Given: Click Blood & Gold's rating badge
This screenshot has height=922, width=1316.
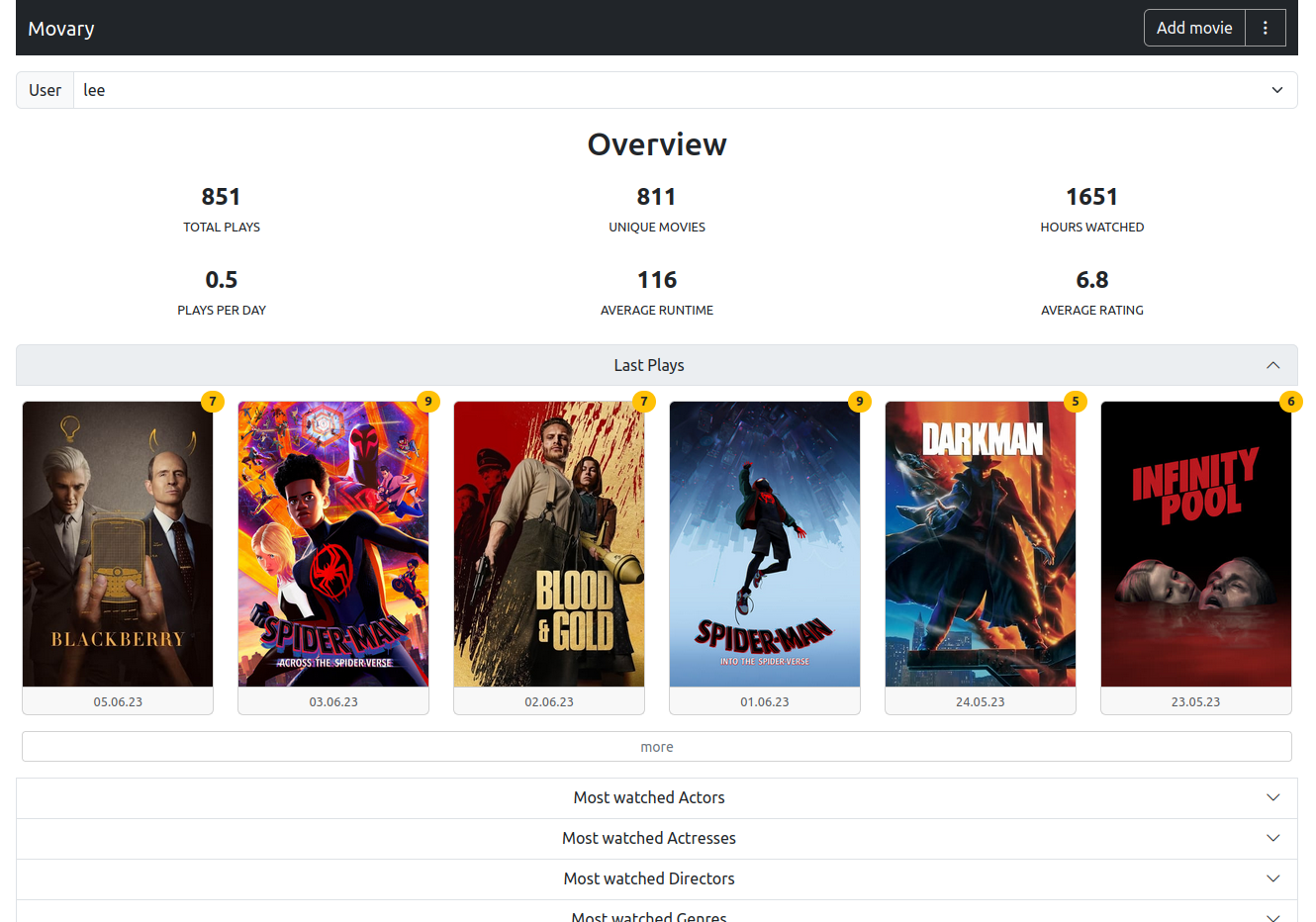Looking at the screenshot, I should [643, 402].
